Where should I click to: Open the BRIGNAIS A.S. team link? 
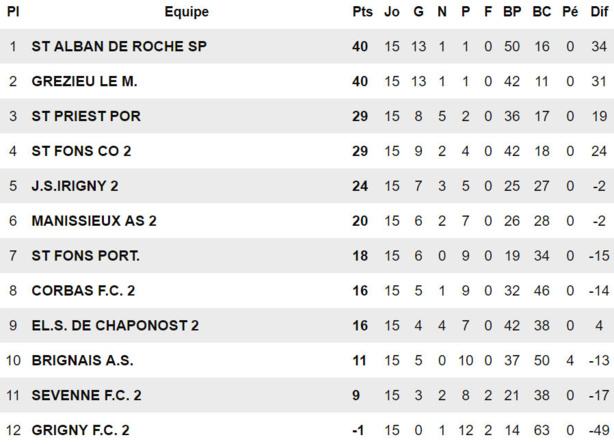pyautogui.click(x=82, y=360)
